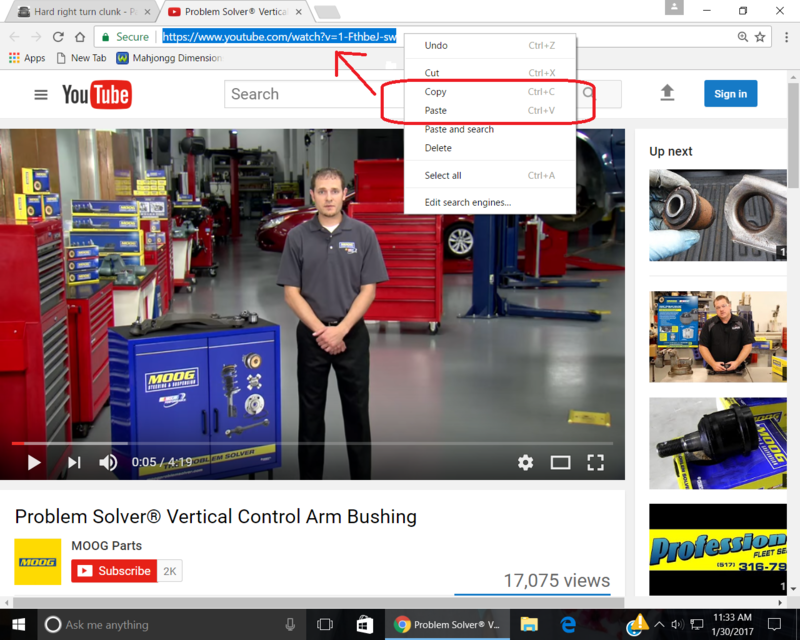Click the browser forward arrow
The width and height of the screenshot is (800, 640).
(x=36, y=37)
